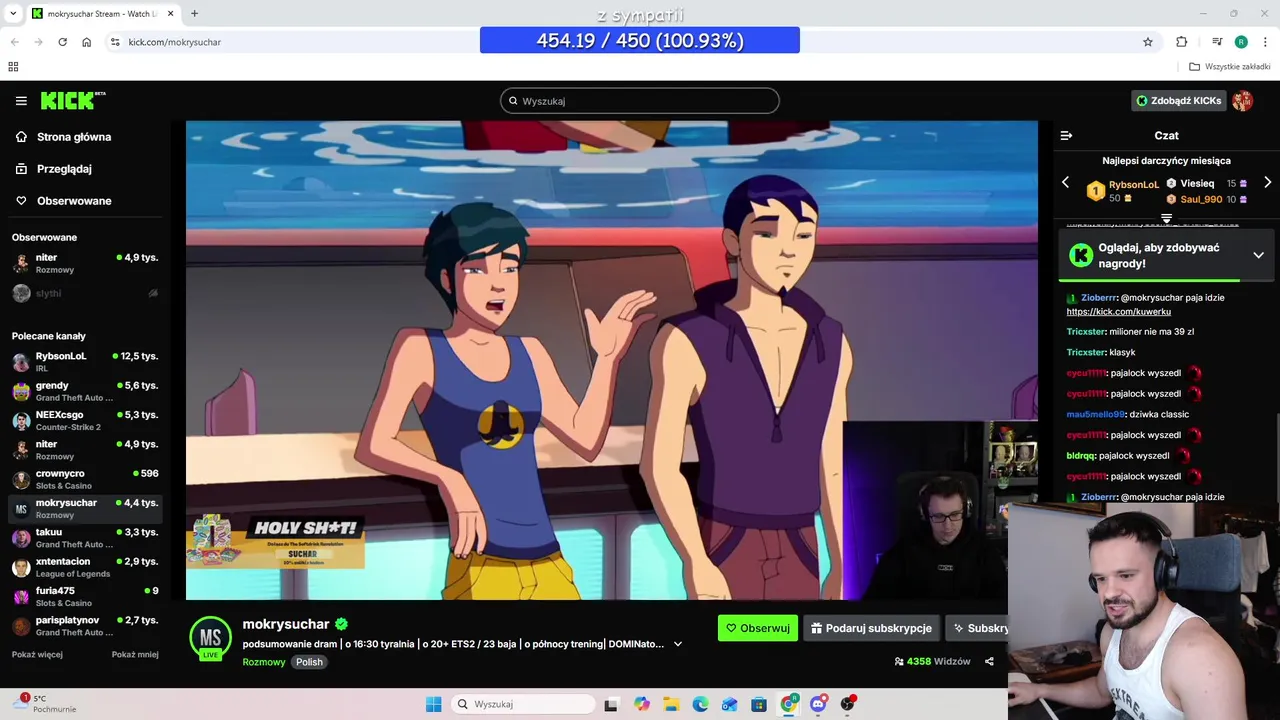The image size is (1280, 720).
Task: Open the Chrome apps grid icon
Action: (13, 67)
